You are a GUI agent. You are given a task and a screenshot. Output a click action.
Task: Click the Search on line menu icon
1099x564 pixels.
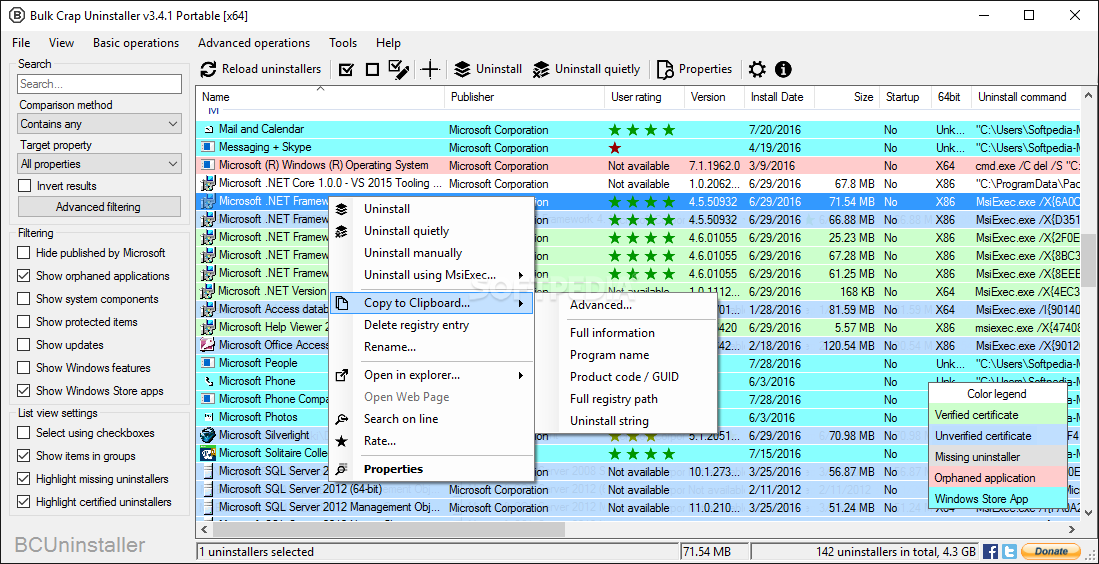342,419
